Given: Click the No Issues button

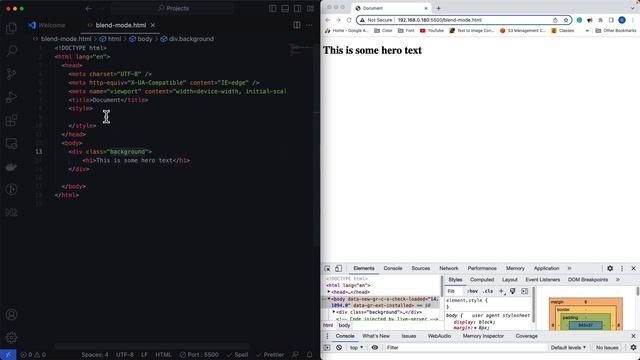Looking at the screenshot, I should pyautogui.click(x=607, y=348).
